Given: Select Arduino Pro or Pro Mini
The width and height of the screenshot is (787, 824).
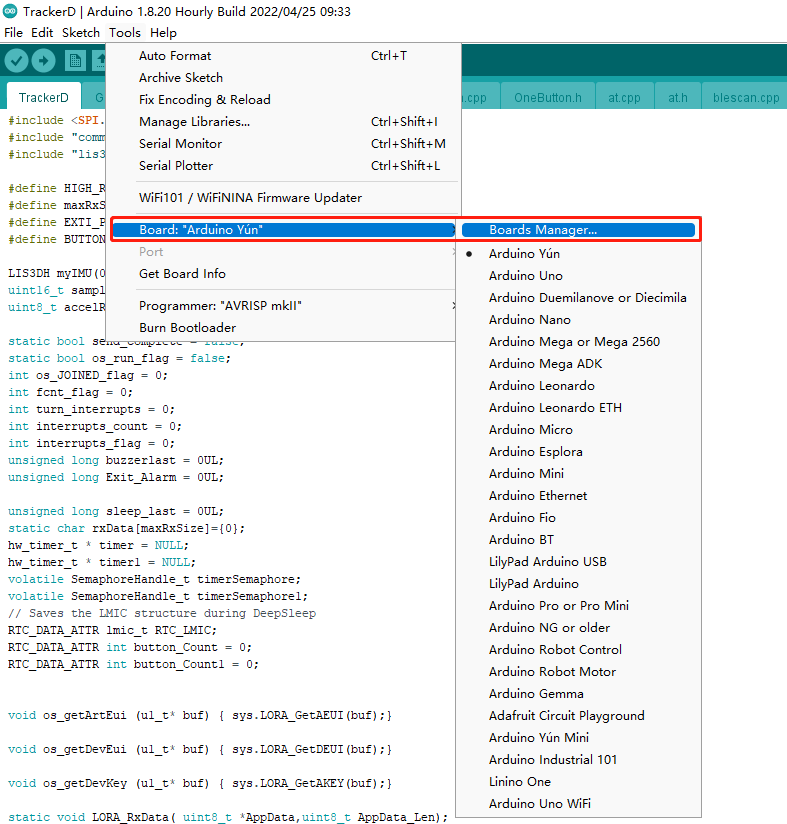Looking at the screenshot, I should (x=578, y=606).
